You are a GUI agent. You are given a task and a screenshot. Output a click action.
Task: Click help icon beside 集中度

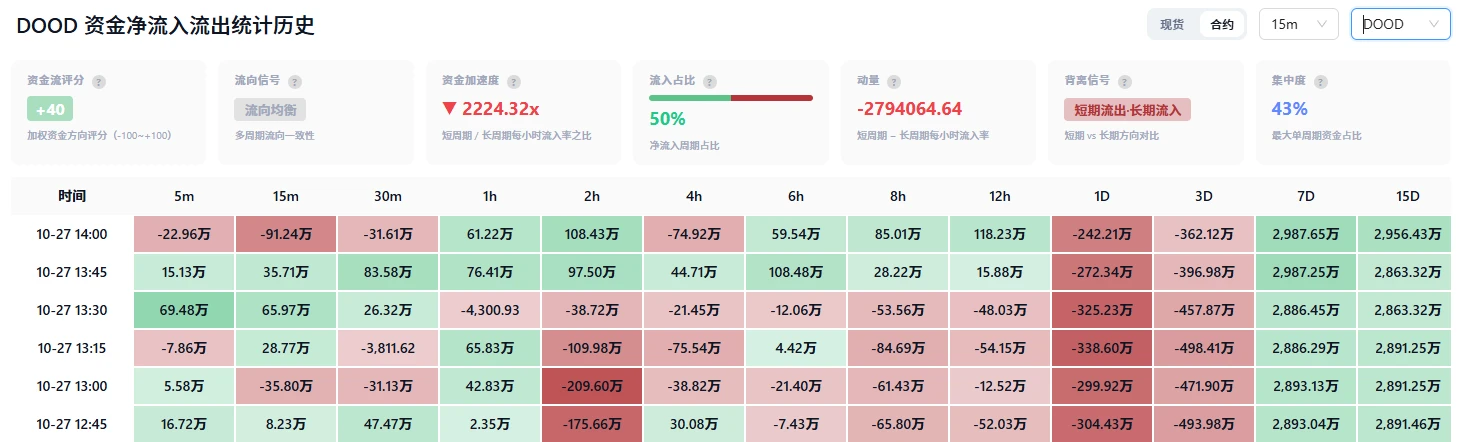[x=1320, y=81]
